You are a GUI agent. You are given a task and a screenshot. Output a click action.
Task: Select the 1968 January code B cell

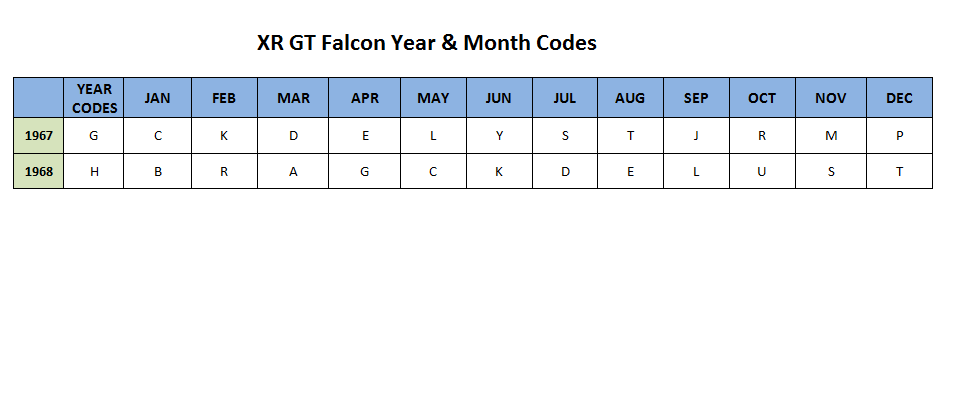(157, 171)
